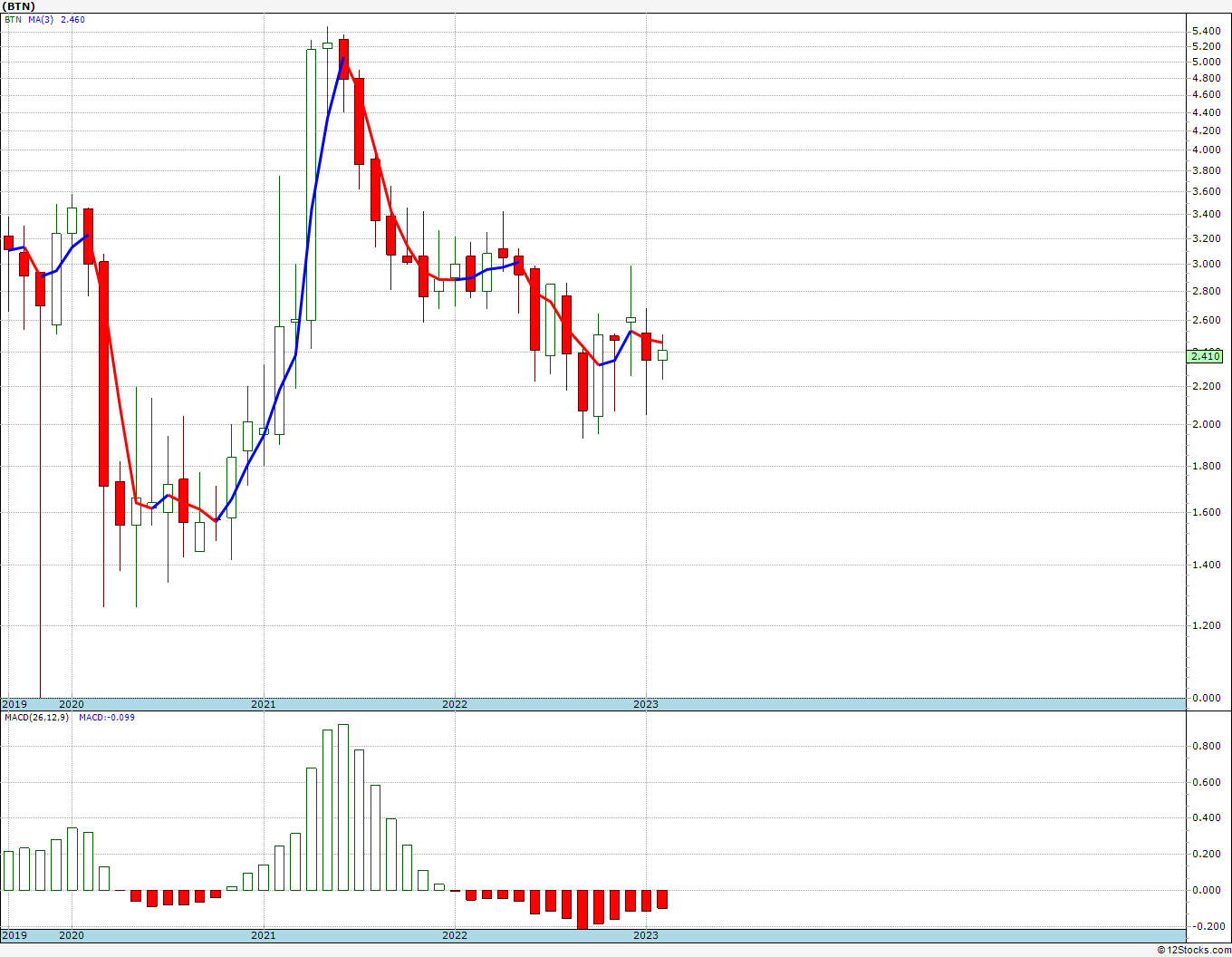Image resolution: width=1232 pixels, height=957 pixels.
Task: Select the MA value 2.460
Action: (x=72, y=19)
